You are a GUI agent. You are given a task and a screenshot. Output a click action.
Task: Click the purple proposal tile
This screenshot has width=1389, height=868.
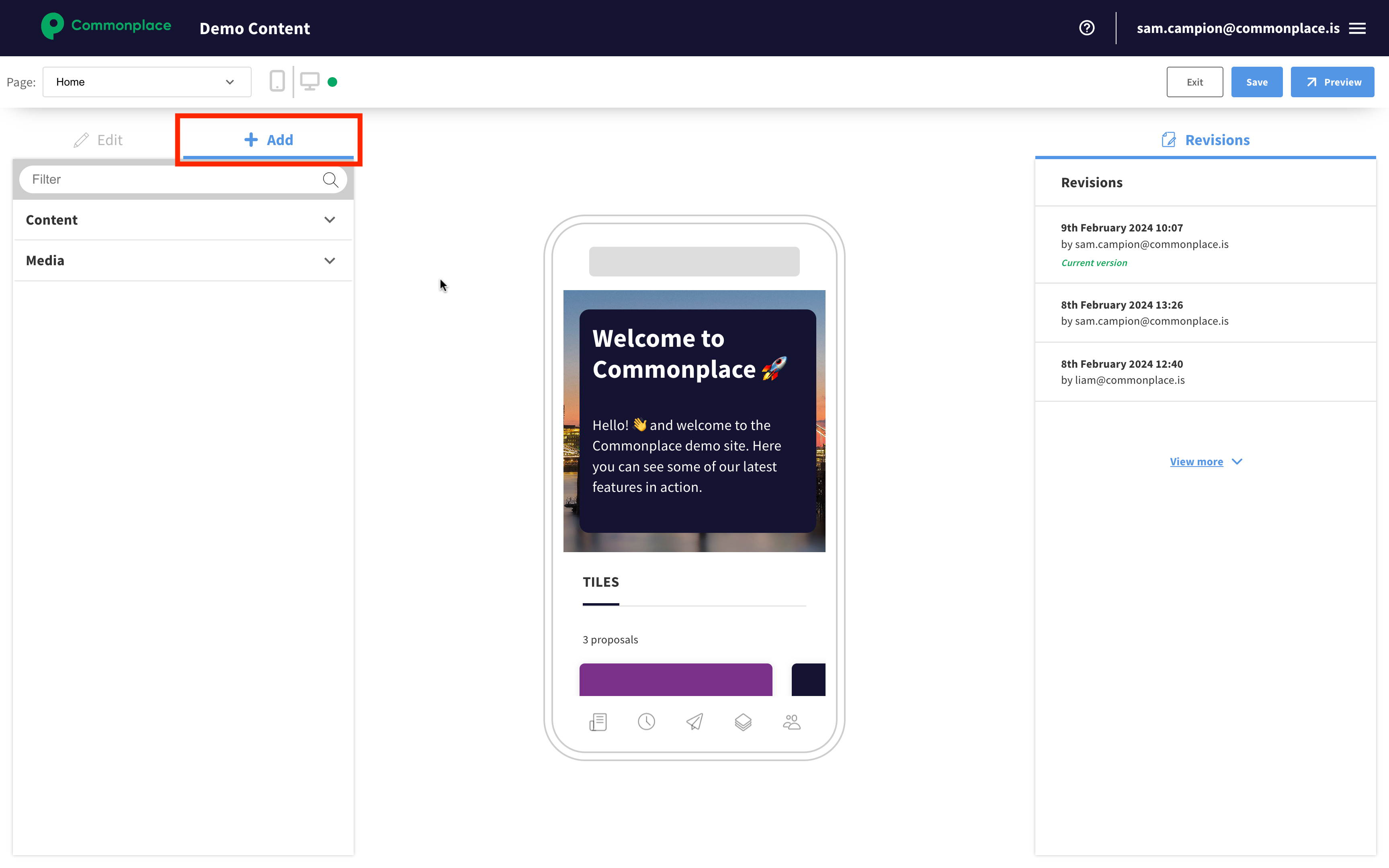(x=676, y=679)
